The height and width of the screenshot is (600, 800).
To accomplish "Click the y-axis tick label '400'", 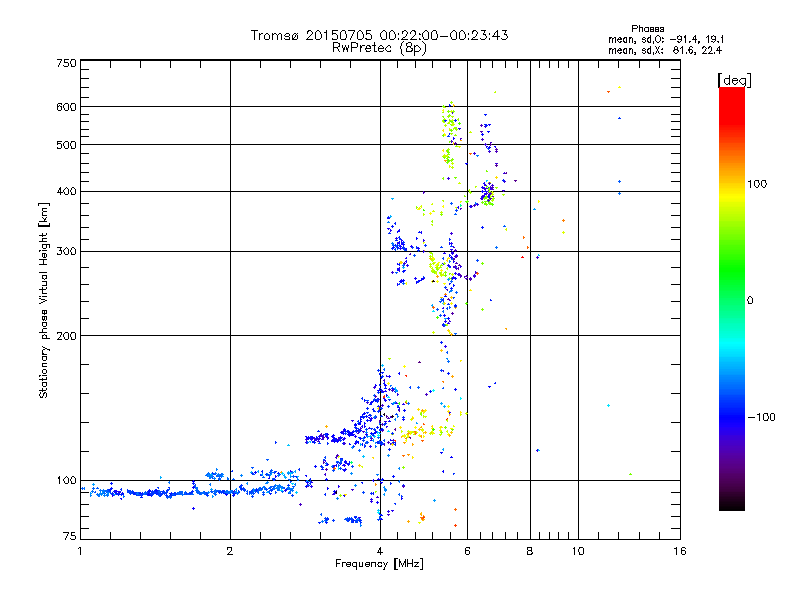I will pos(66,191).
